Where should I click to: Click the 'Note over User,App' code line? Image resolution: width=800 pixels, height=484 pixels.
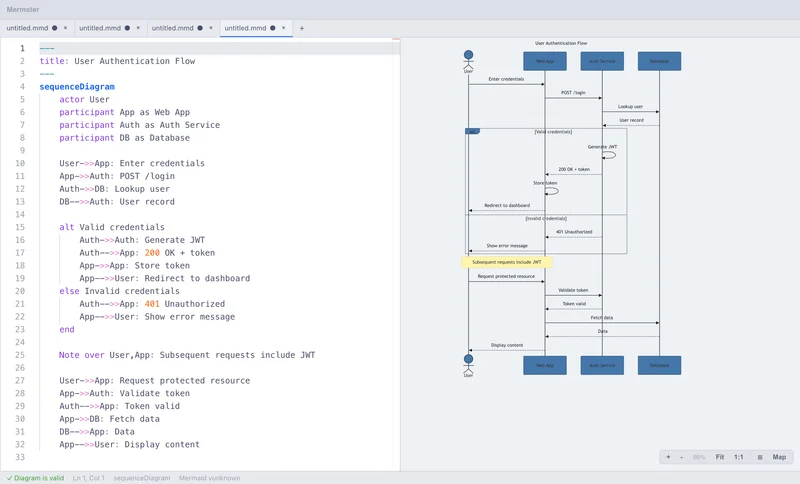(x=187, y=355)
